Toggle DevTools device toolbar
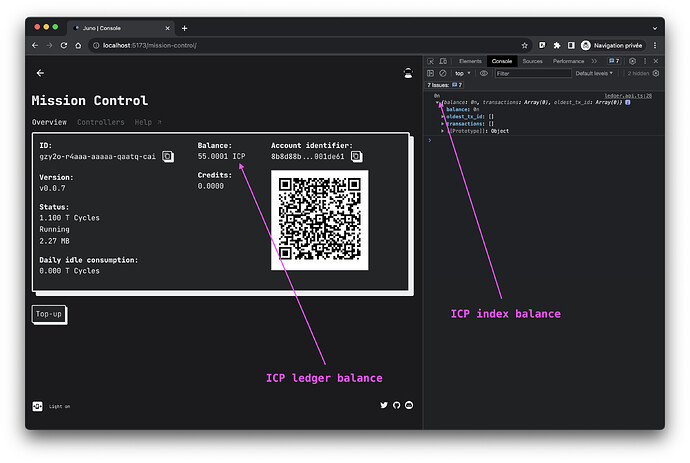This screenshot has height=463, width=690. tap(443, 61)
